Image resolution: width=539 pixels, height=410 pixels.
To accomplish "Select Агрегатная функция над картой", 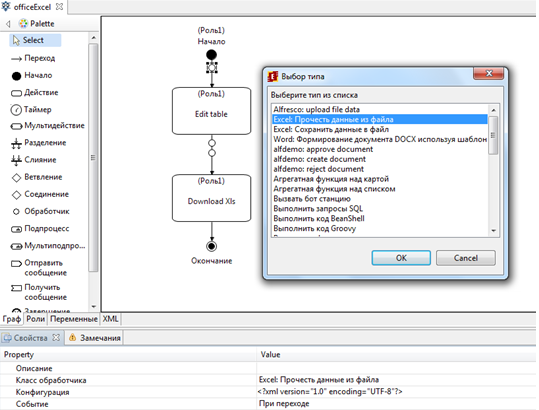I will tap(380, 179).
